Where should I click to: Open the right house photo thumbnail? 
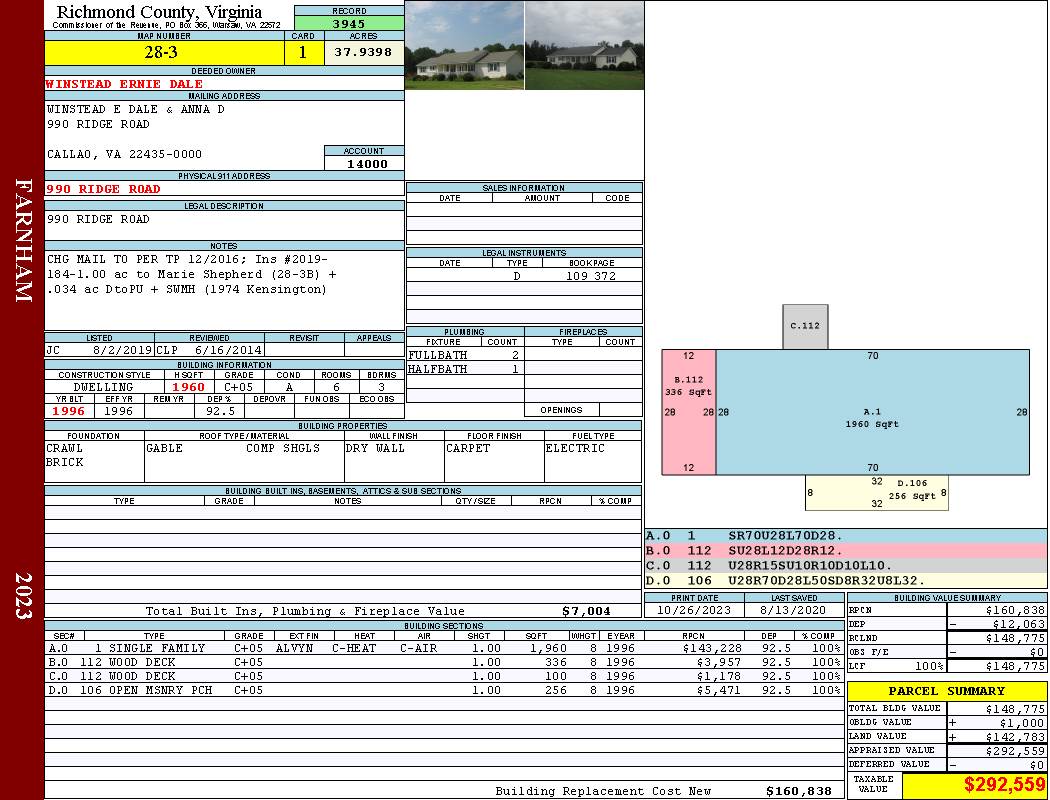585,45
